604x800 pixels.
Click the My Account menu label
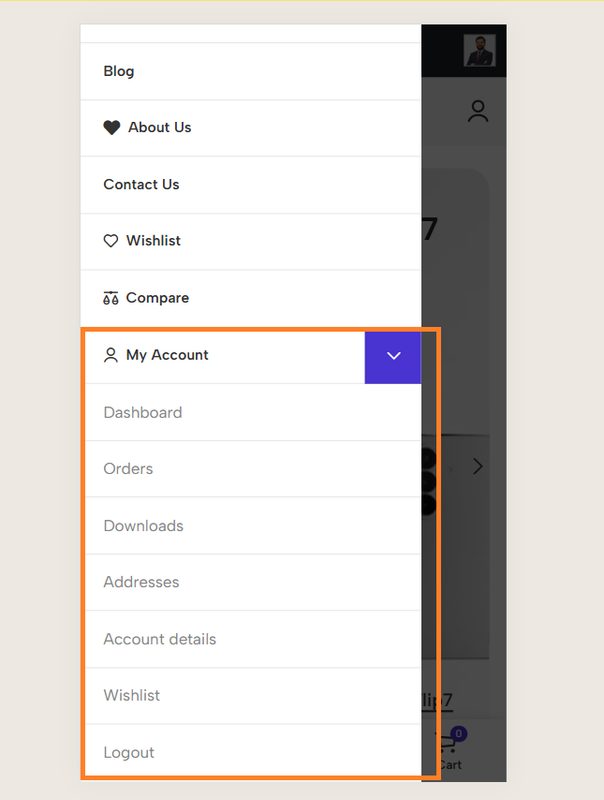pyautogui.click(x=167, y=355)
